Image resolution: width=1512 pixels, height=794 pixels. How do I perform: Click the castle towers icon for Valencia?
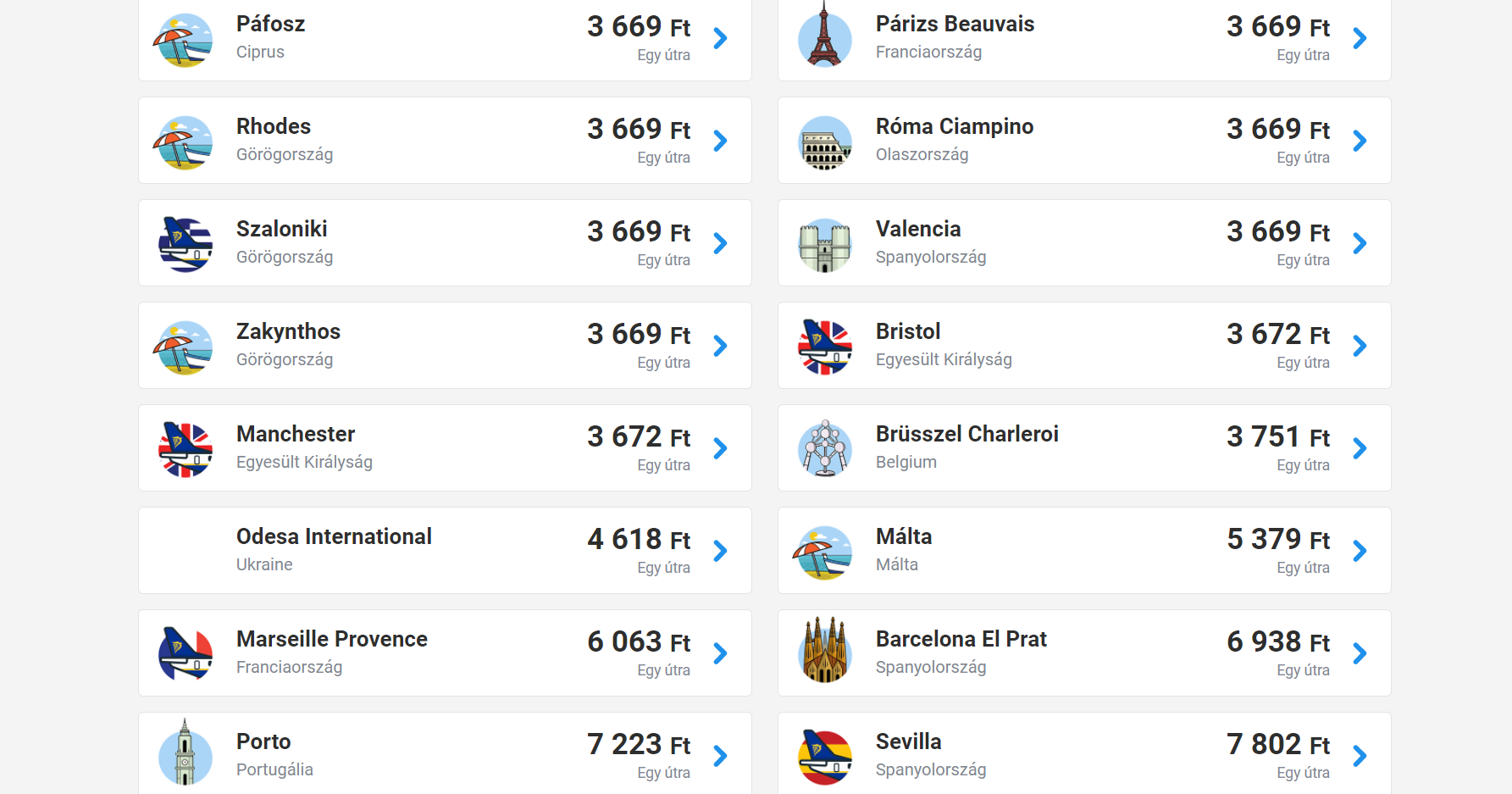click(x=824, y=245)
